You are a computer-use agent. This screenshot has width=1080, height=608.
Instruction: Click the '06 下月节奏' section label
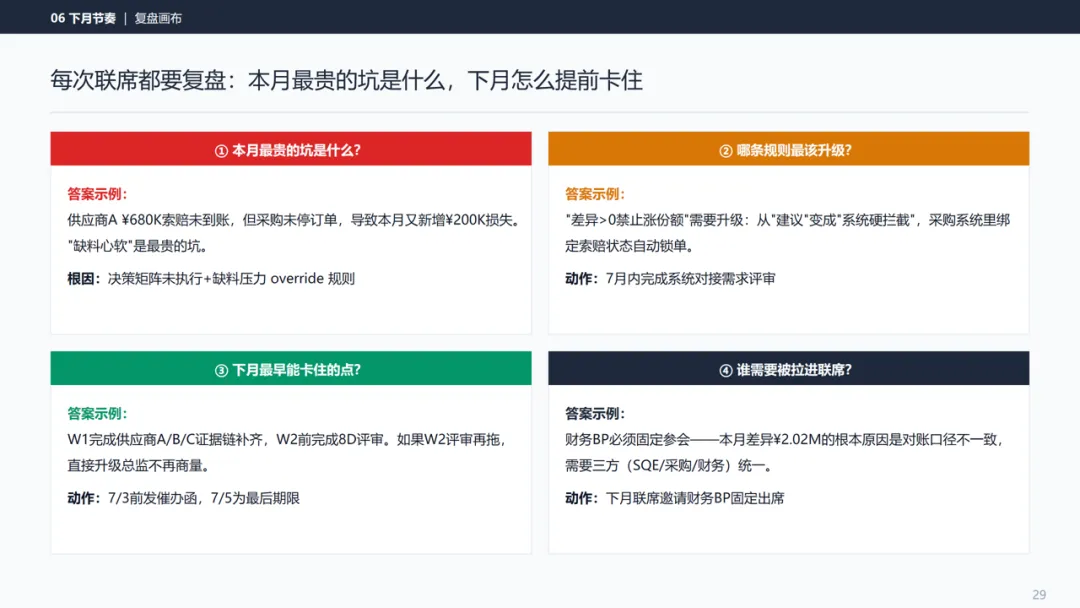tap(83, 19)
